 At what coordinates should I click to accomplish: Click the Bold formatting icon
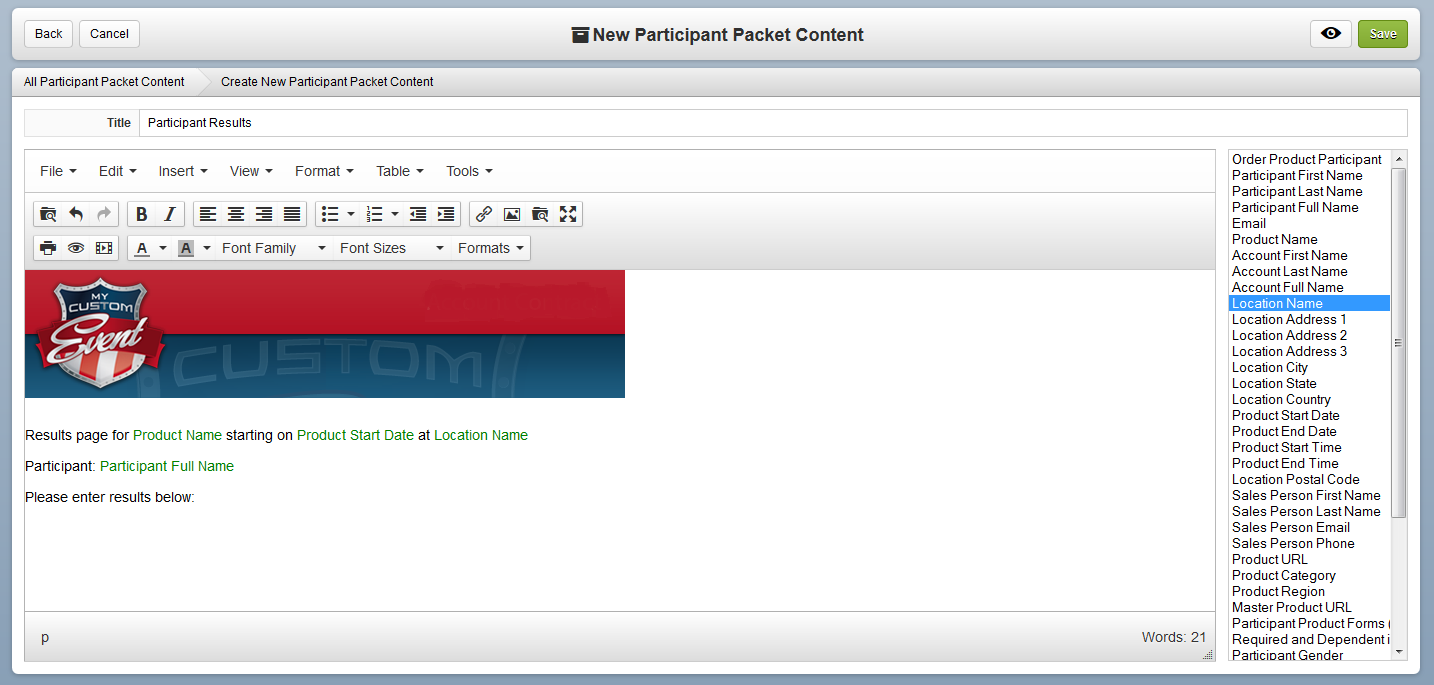142,214
